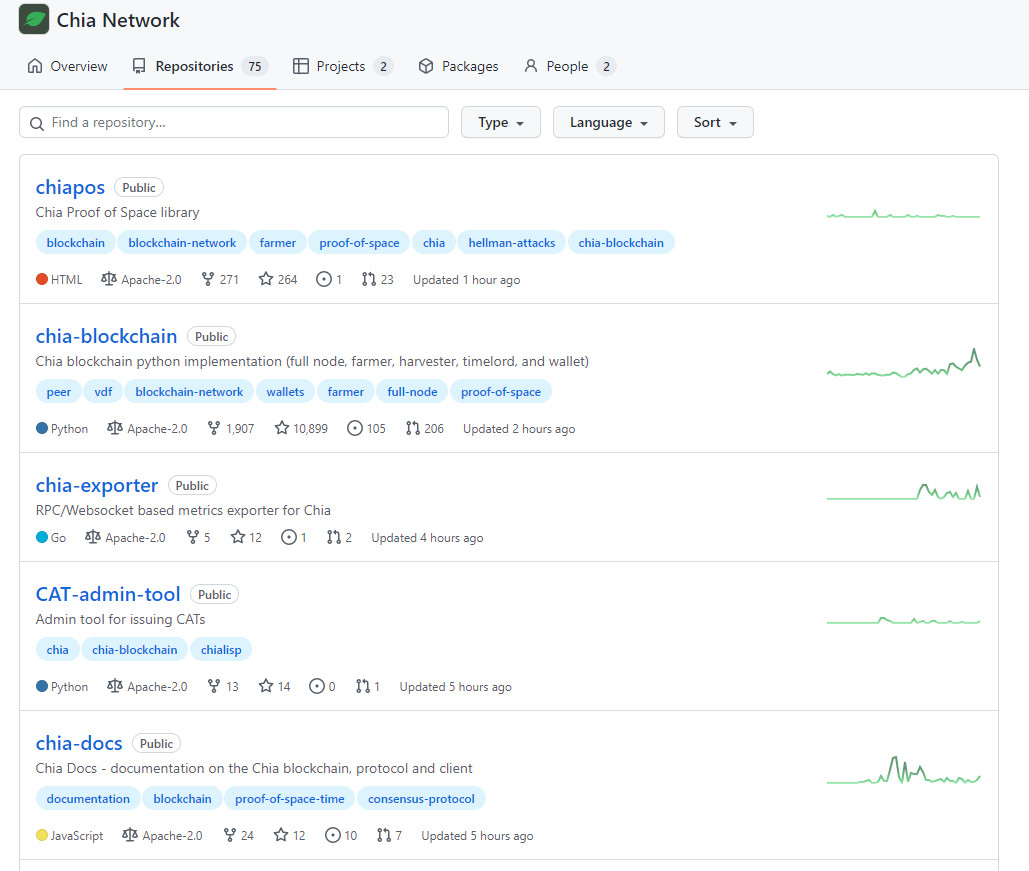Click 'Updated 1 hour ago' text
Viewport: 1029px width, 871px height.
point(467,280)
